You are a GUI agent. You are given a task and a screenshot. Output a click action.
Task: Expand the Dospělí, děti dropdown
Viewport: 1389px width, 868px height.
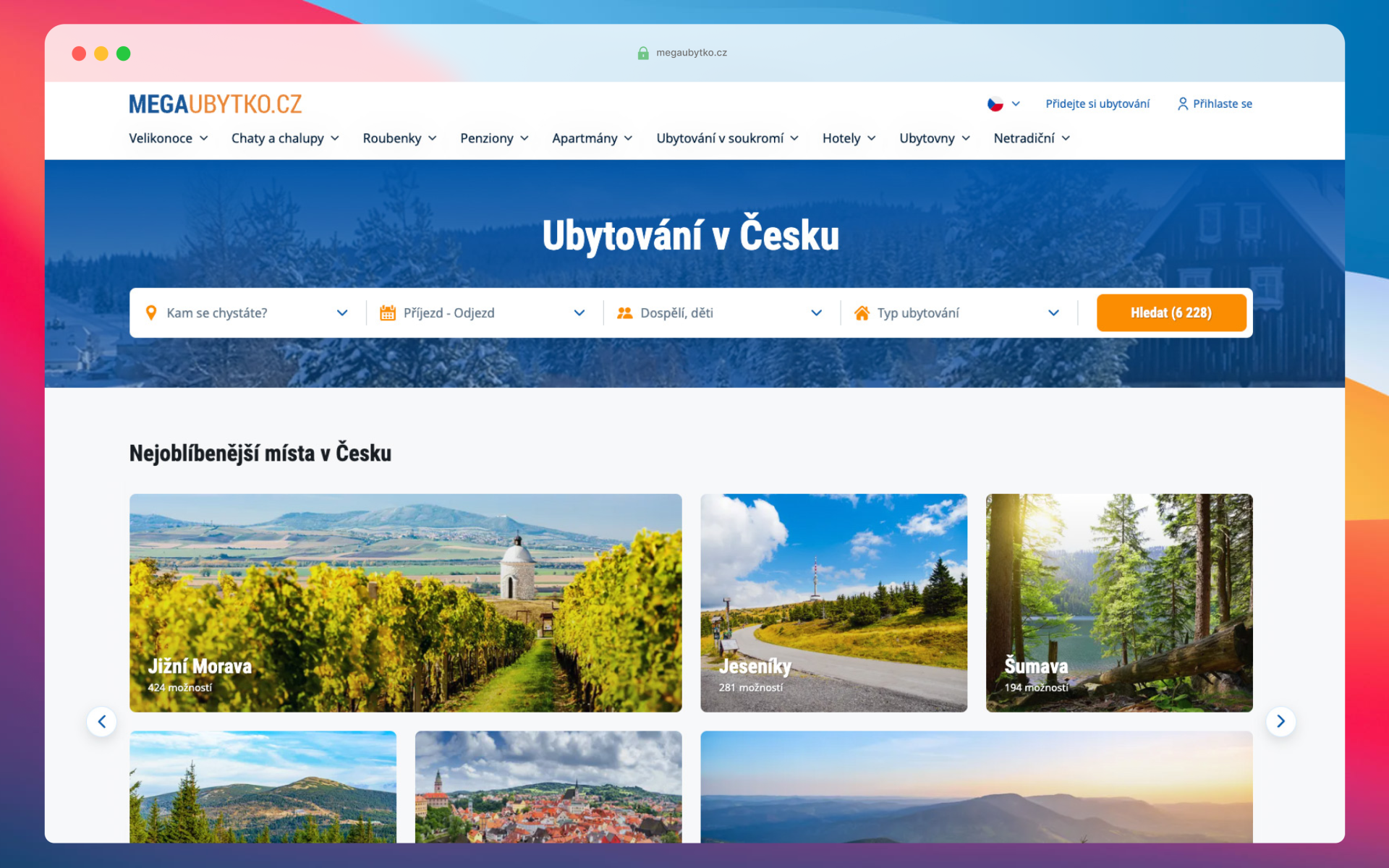(816, 312)
